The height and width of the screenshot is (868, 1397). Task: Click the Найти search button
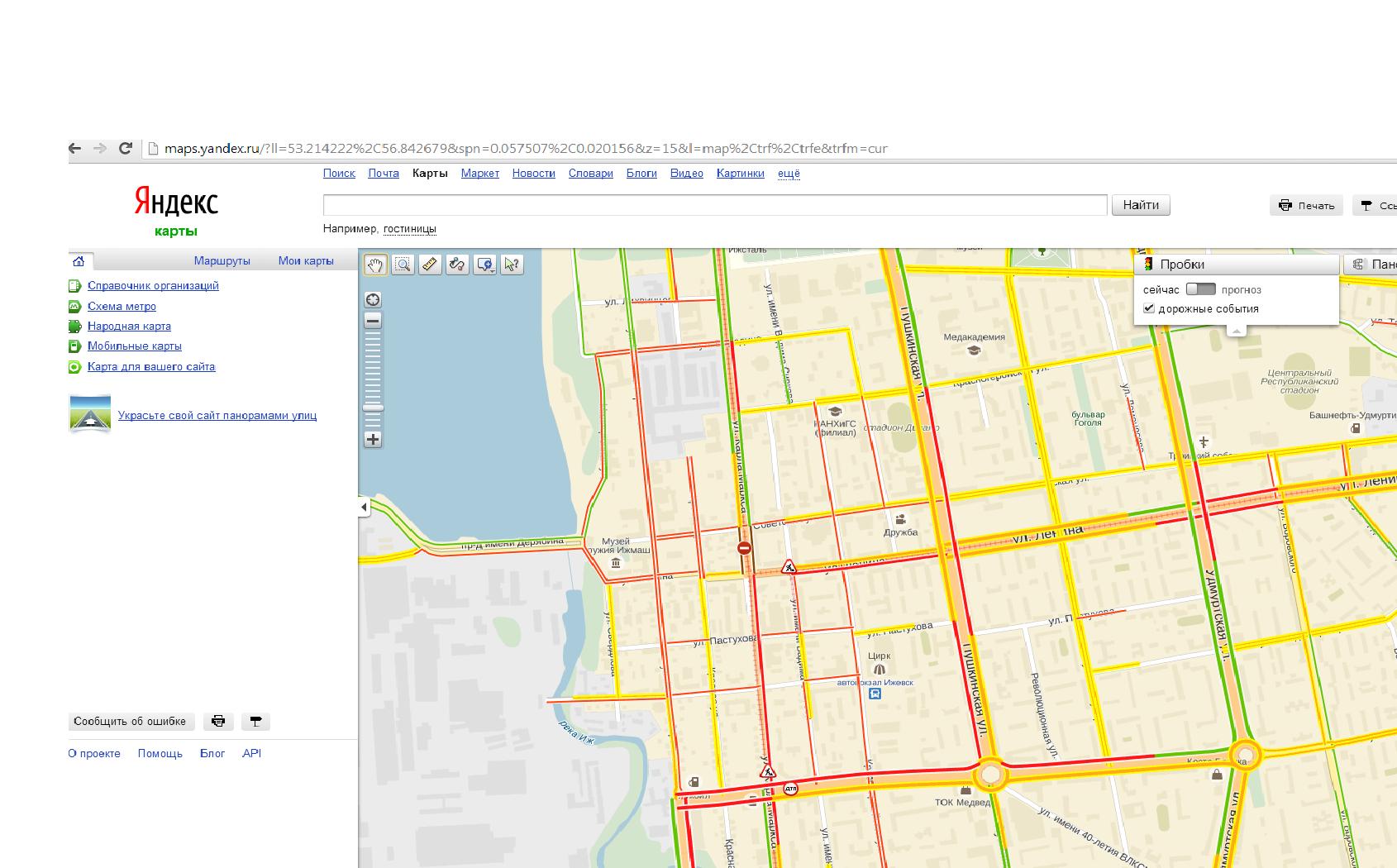click(x=1141, y=205)
